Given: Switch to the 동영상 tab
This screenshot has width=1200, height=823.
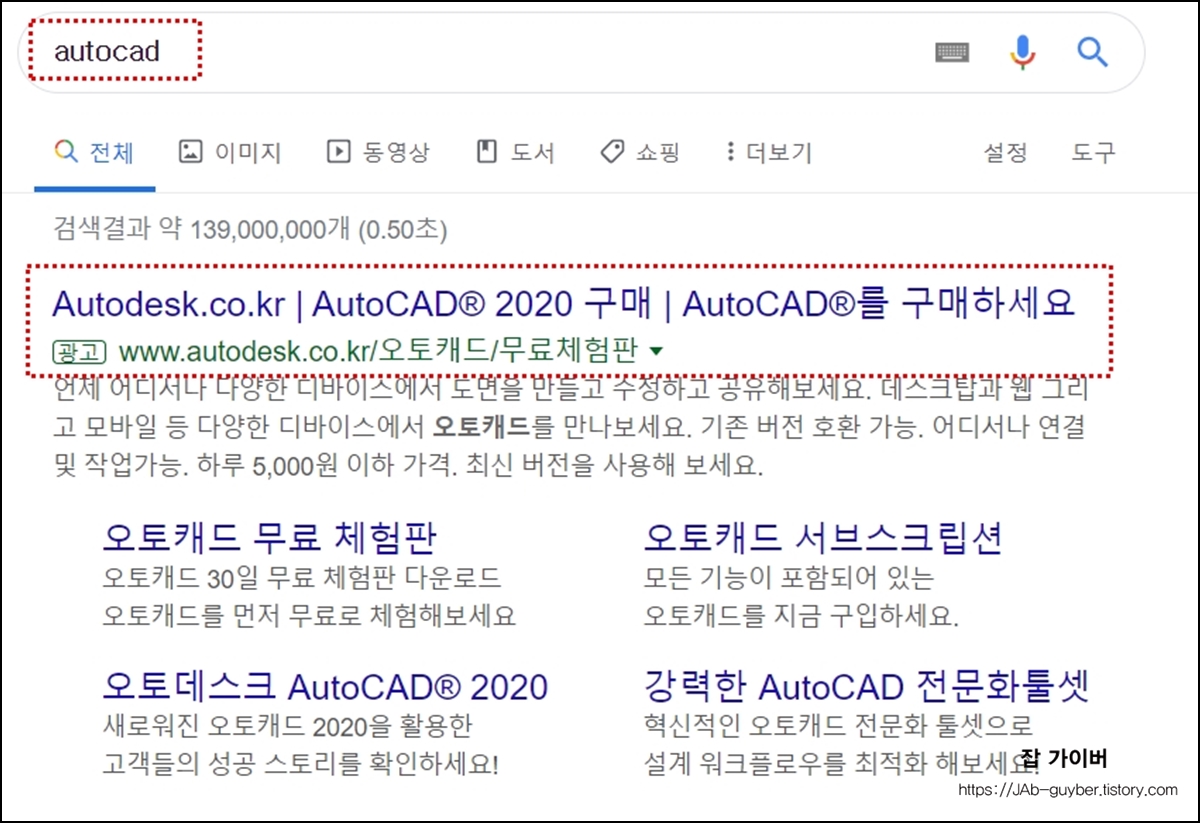Looking at the screenshot, I should click(x=378, y=152).
